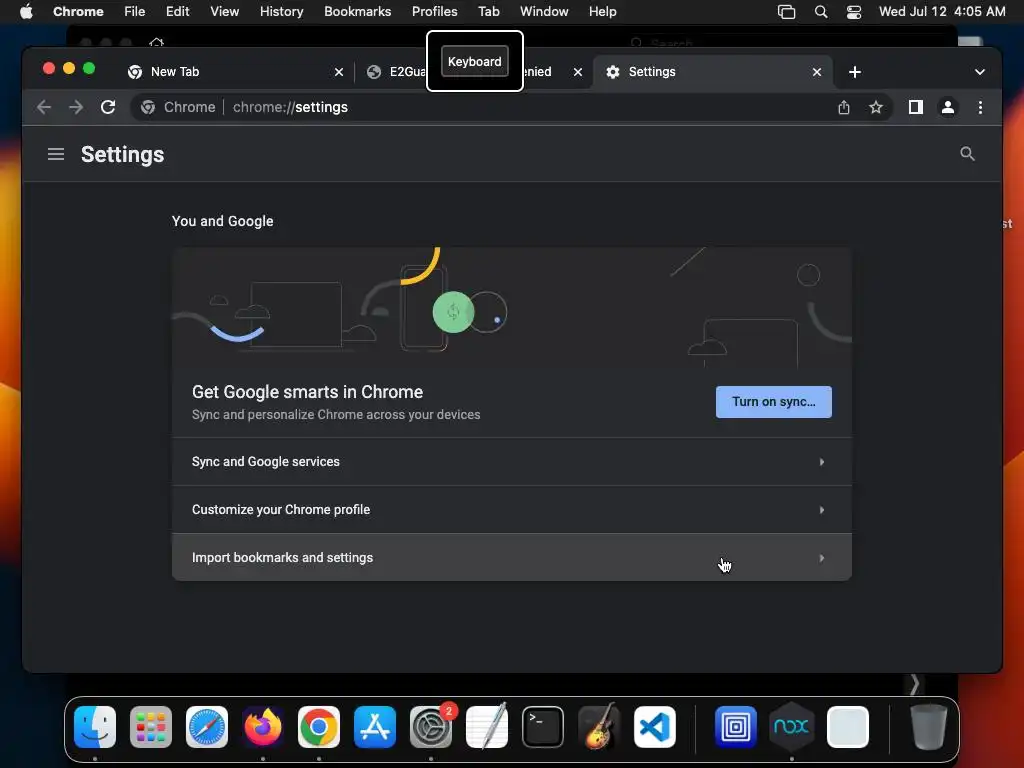
Task: Open the profile avatar menu
Action: click(x=948, y=107)
